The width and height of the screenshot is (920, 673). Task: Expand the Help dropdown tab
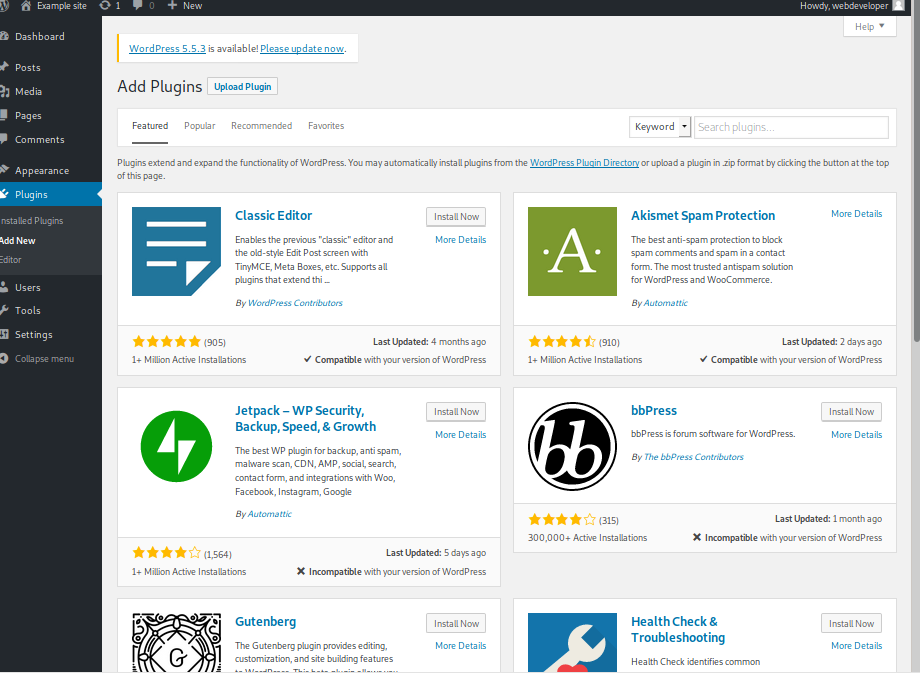(x=870, y=26)
